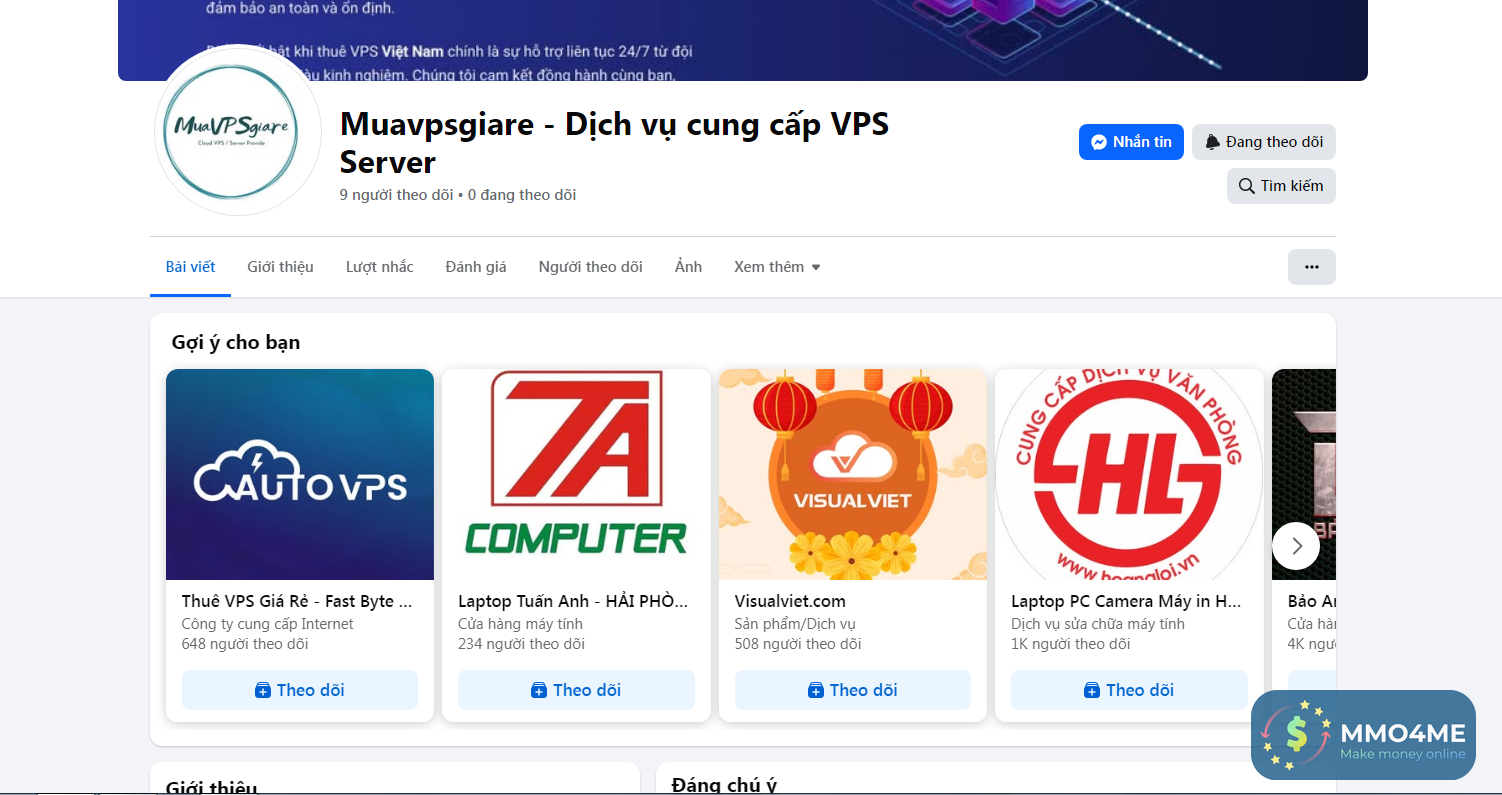
Task: Open the Ảnh tab
Action: (x=688, y=267)
